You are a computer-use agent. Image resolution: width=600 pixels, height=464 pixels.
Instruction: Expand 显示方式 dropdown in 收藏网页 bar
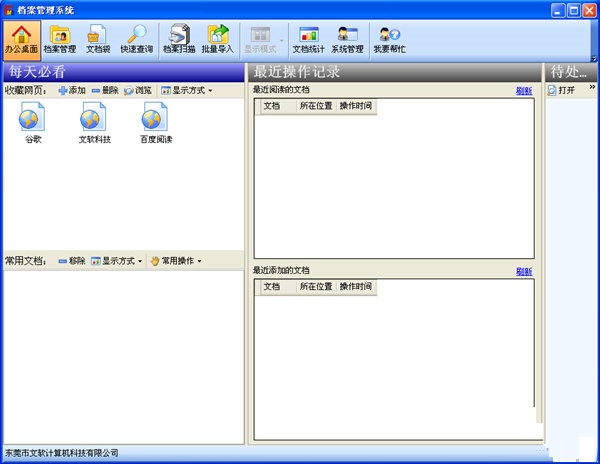[187, 91]
